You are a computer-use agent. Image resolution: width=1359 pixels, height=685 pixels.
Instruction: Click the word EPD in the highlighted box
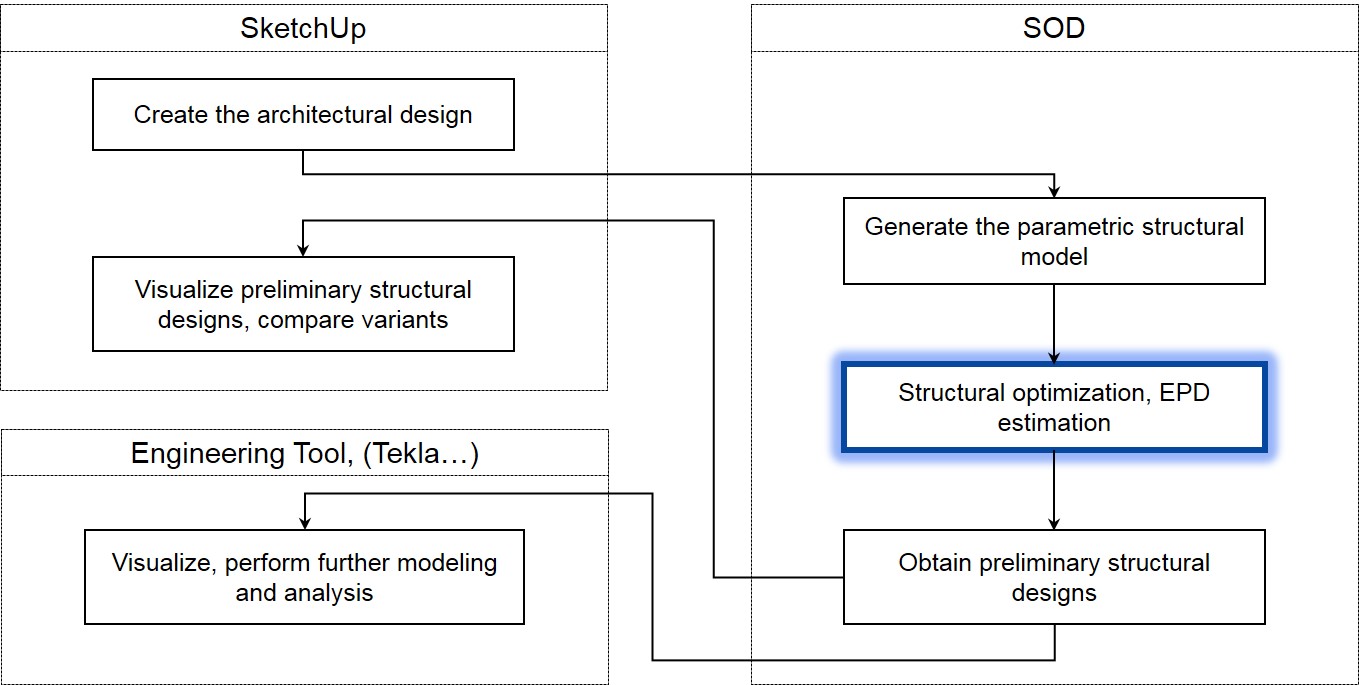1185,392
